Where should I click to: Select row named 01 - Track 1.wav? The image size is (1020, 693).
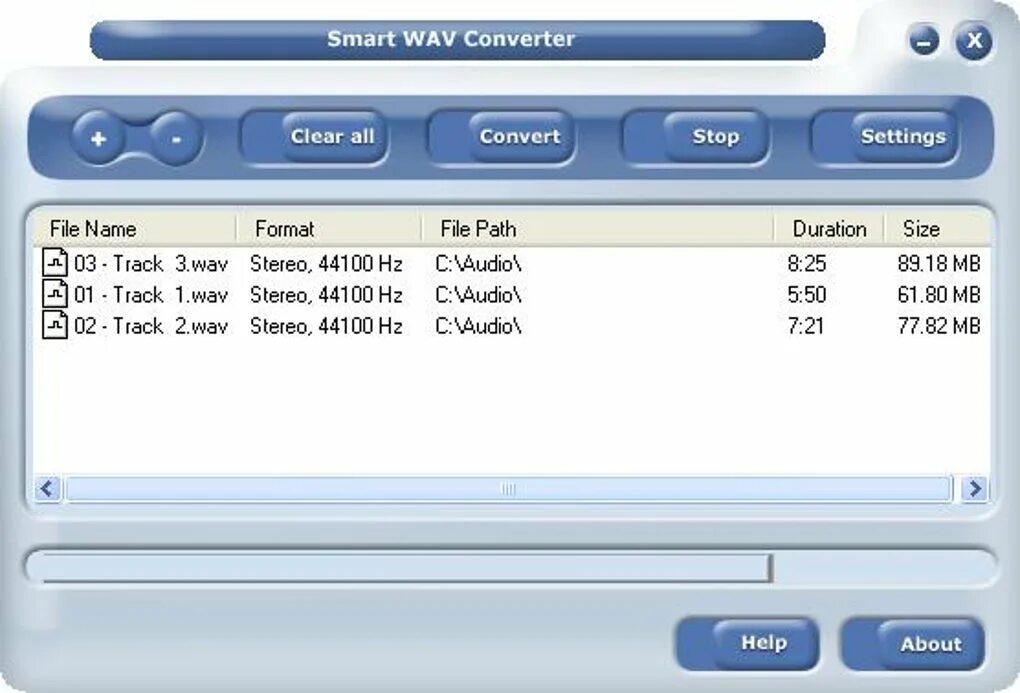[x=511, y=294]
